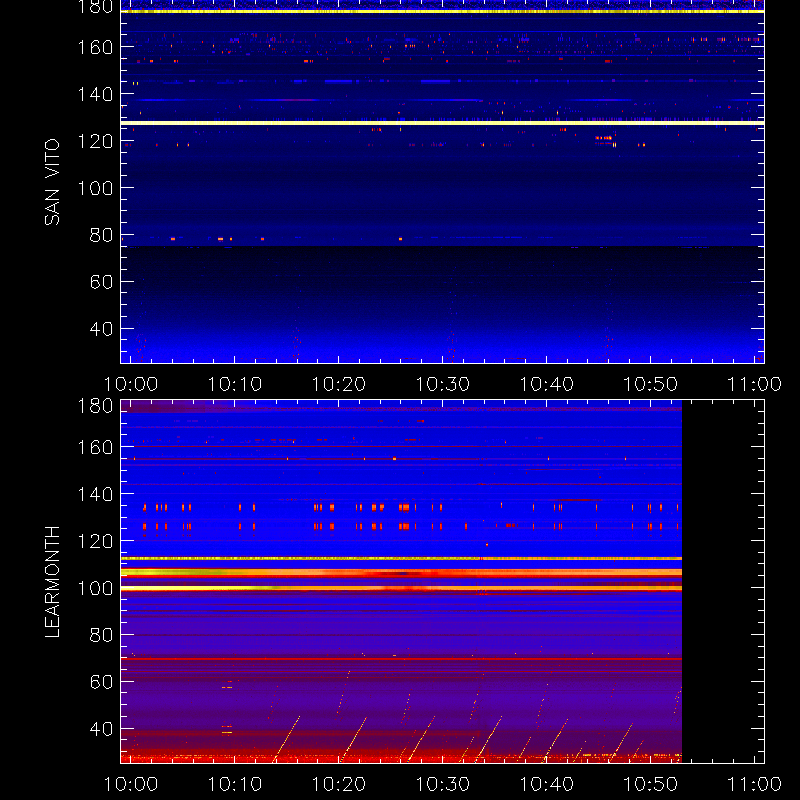The image size is (800, 800).
Task: Click the 10:40 time label under the Learmonth plot
Action: click(x=546, y=784)
